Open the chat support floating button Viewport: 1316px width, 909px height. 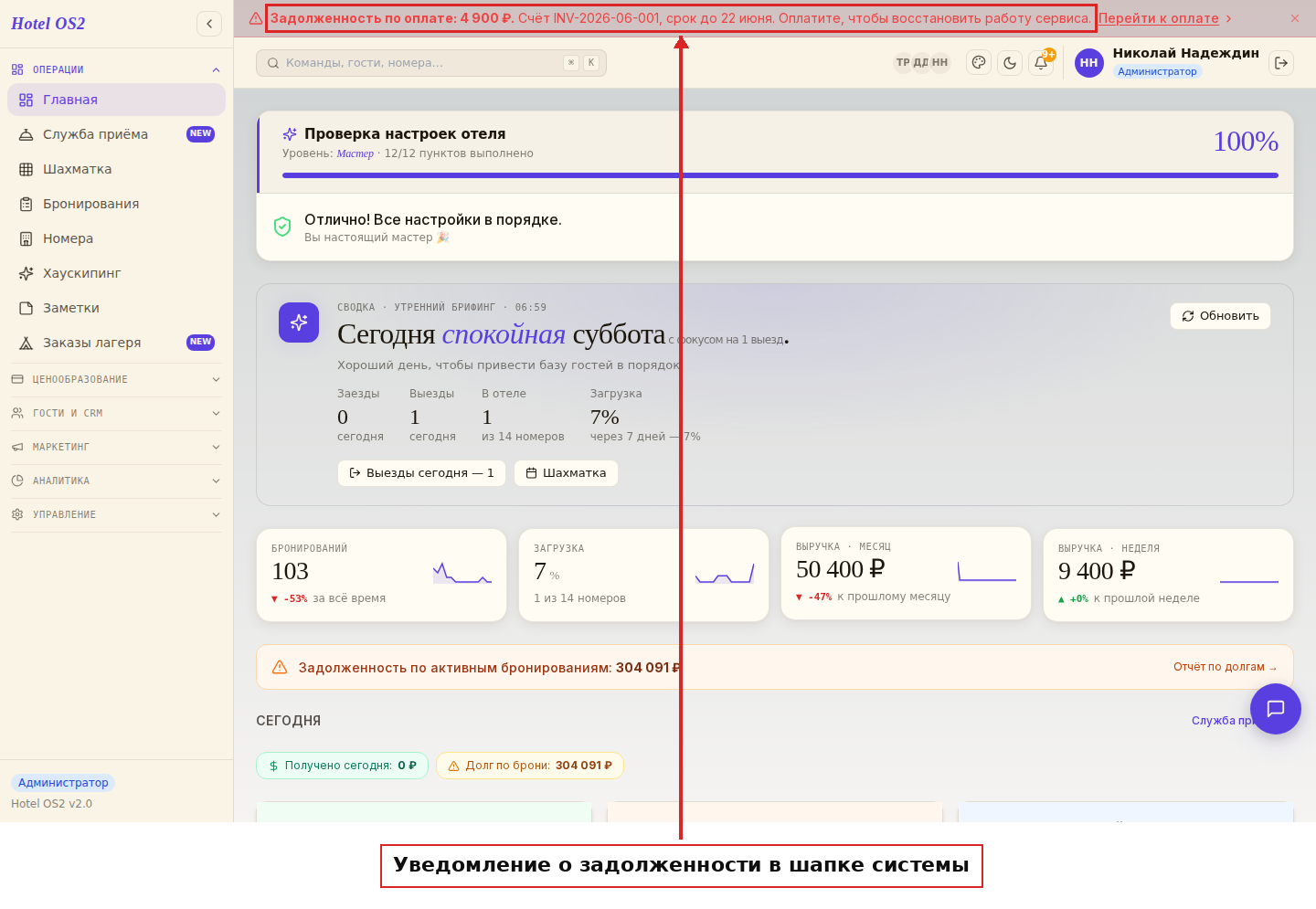pos(1276,709)
